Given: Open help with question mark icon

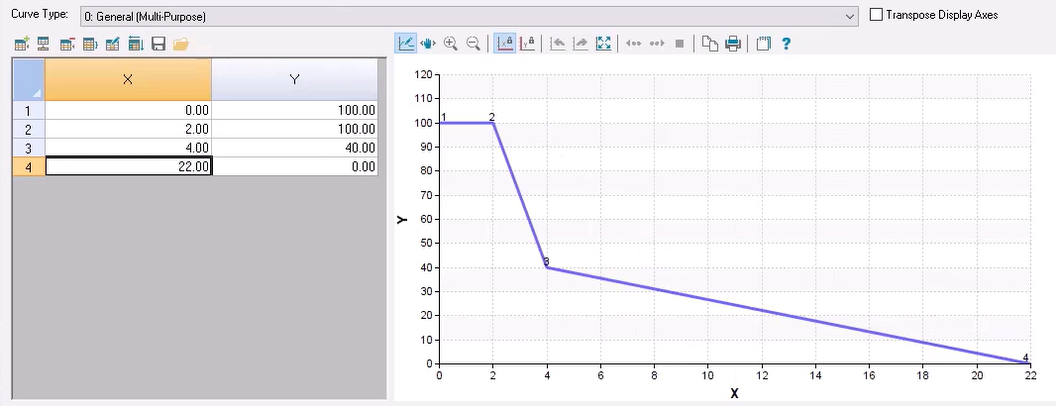Looking at the screenshot, I should [x=786, y=44].
